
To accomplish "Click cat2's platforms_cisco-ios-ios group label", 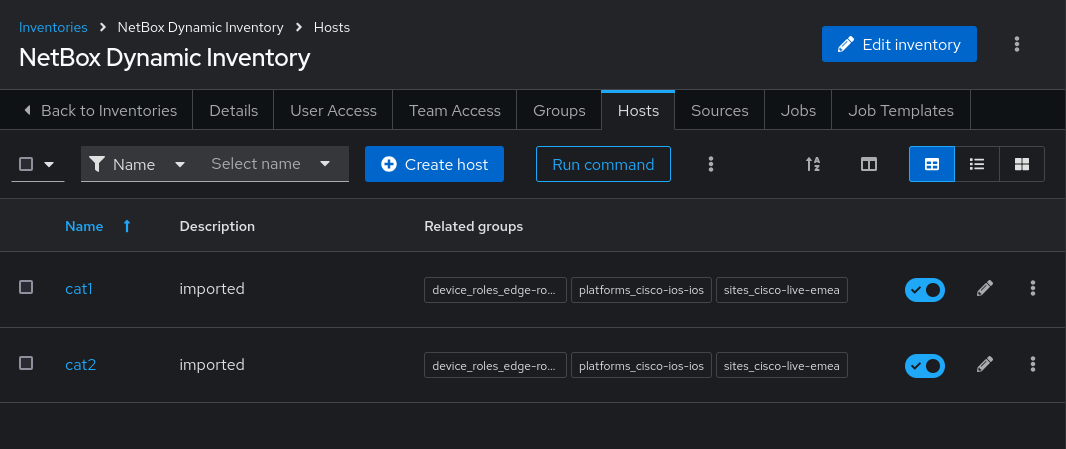I will (x=641, y=366).
